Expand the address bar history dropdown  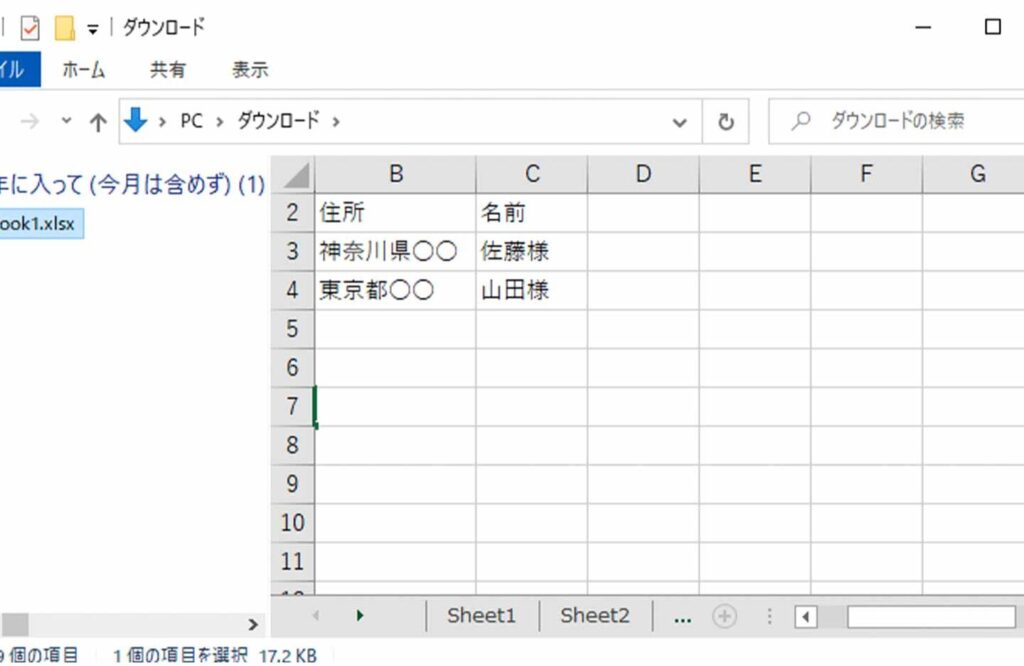pos(680,122)
